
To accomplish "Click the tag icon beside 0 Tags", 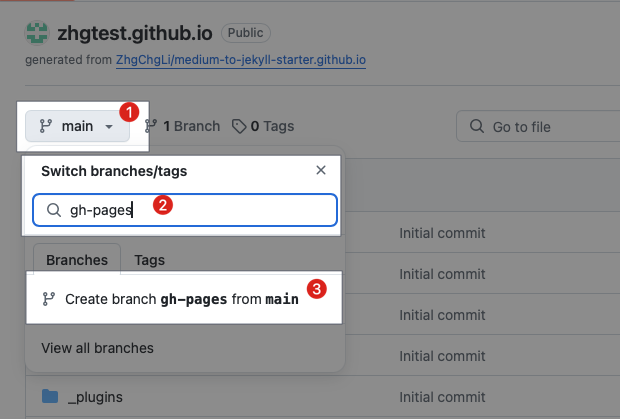I will point(238,126).
